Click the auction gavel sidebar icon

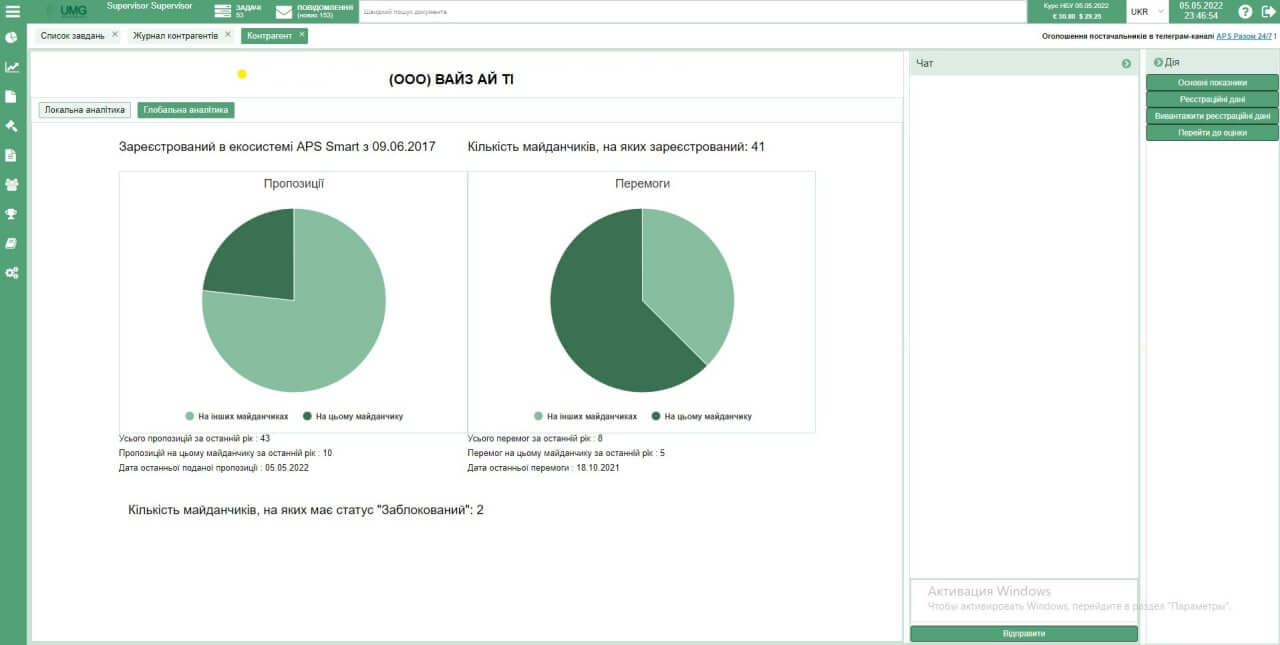12,126
